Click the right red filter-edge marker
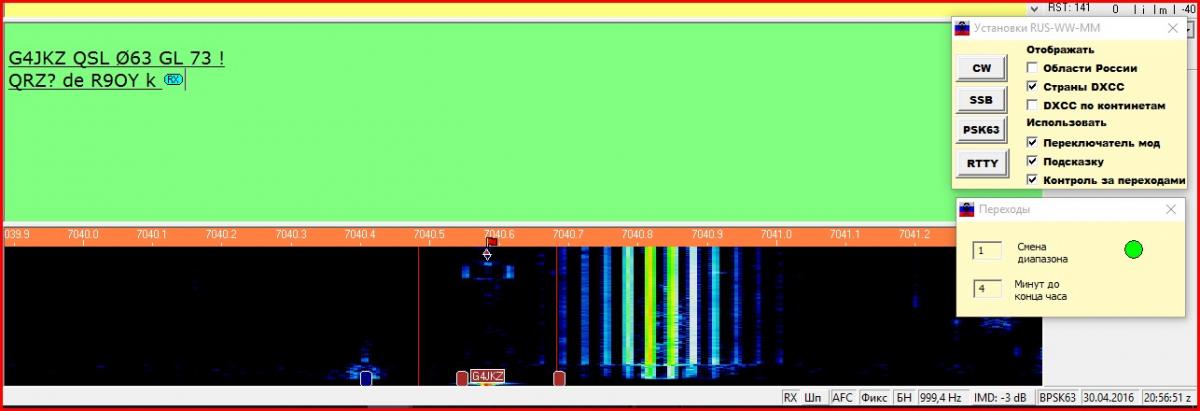1200x411 pixels. [x=559, y=378]
